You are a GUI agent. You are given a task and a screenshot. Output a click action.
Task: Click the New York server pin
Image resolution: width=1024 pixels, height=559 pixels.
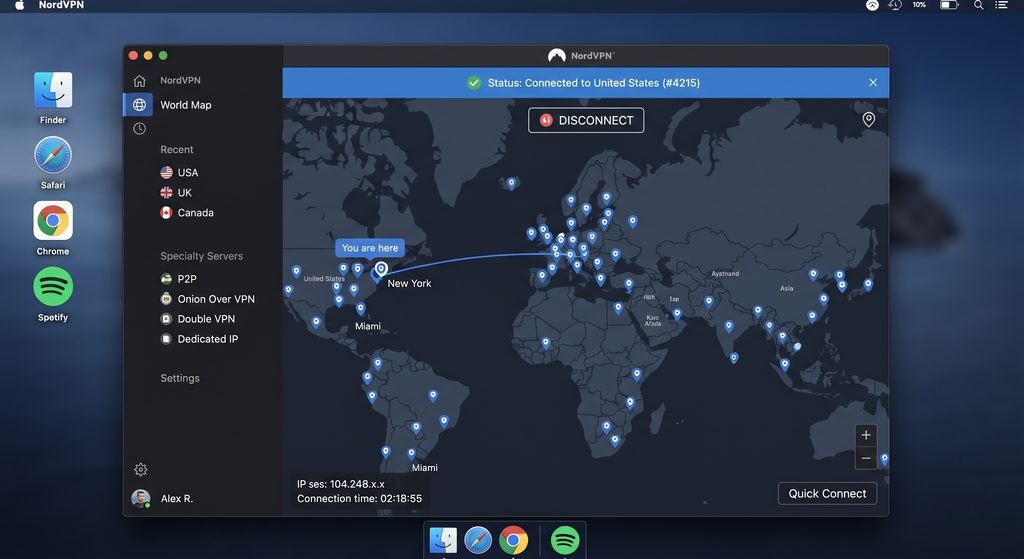381,269
